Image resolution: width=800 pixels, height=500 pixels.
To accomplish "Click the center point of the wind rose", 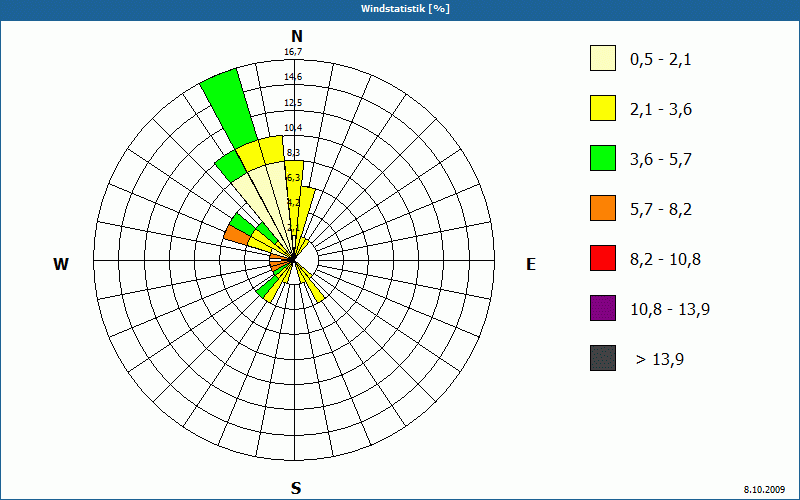I will 292,260.
